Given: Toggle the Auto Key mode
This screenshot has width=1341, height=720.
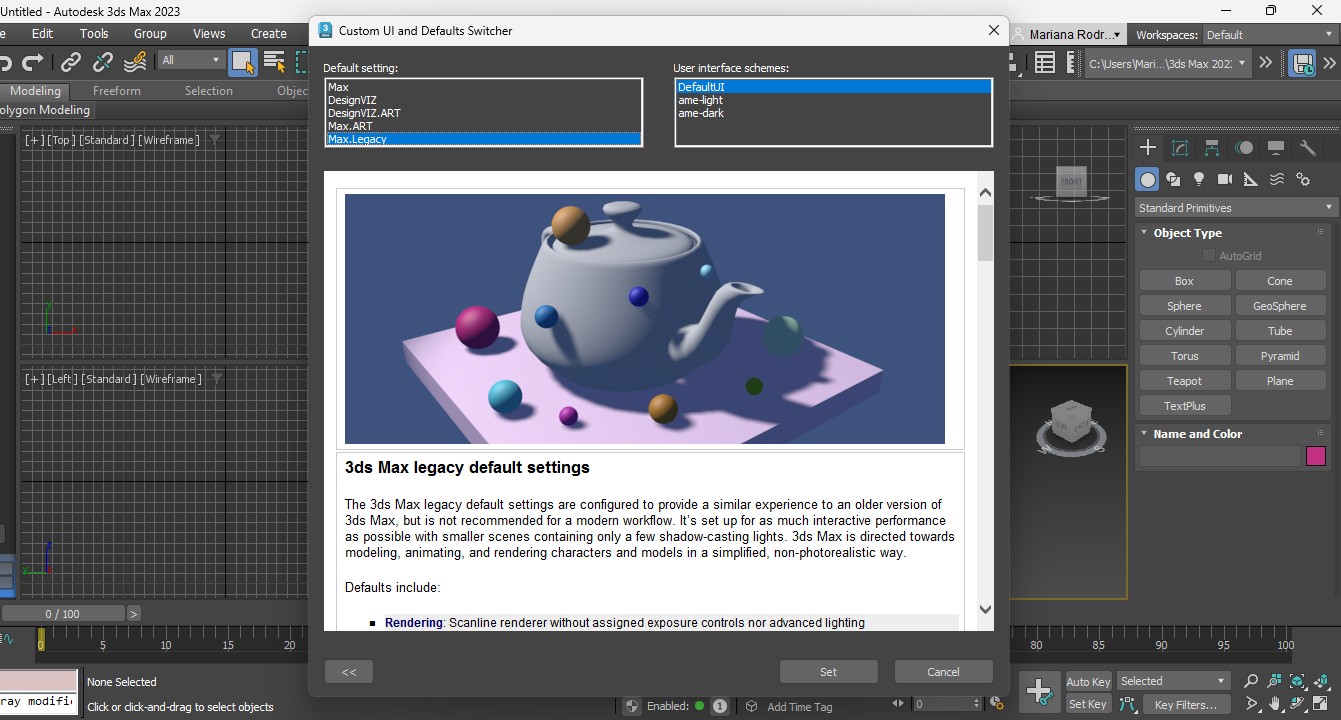Looking at the screenshot, I should click(1088, 681).
